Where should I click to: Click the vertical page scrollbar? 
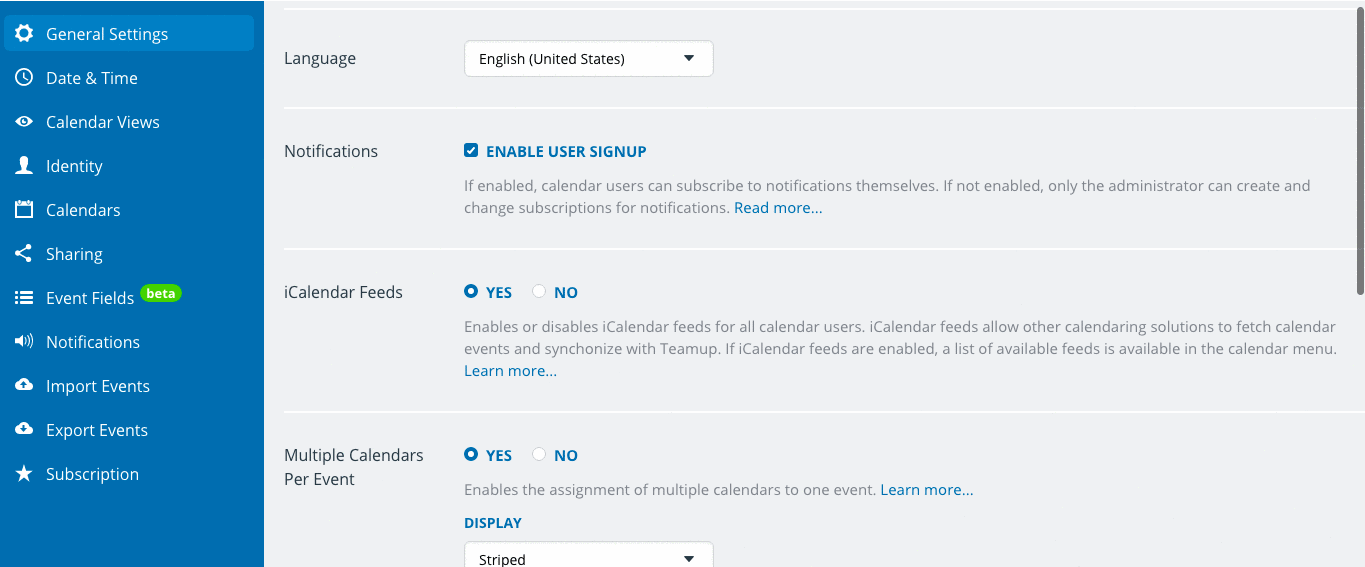[x=1360, y=150]
